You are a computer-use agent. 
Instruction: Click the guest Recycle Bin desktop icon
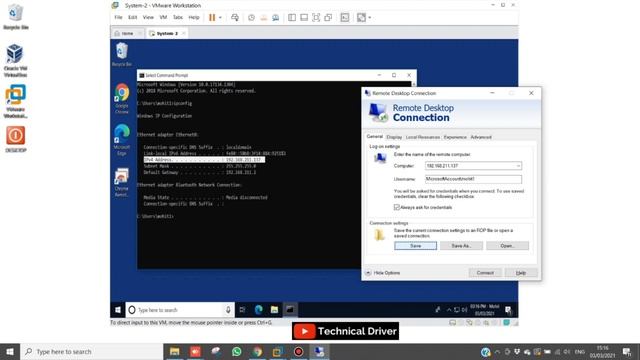tap(122, 55)
